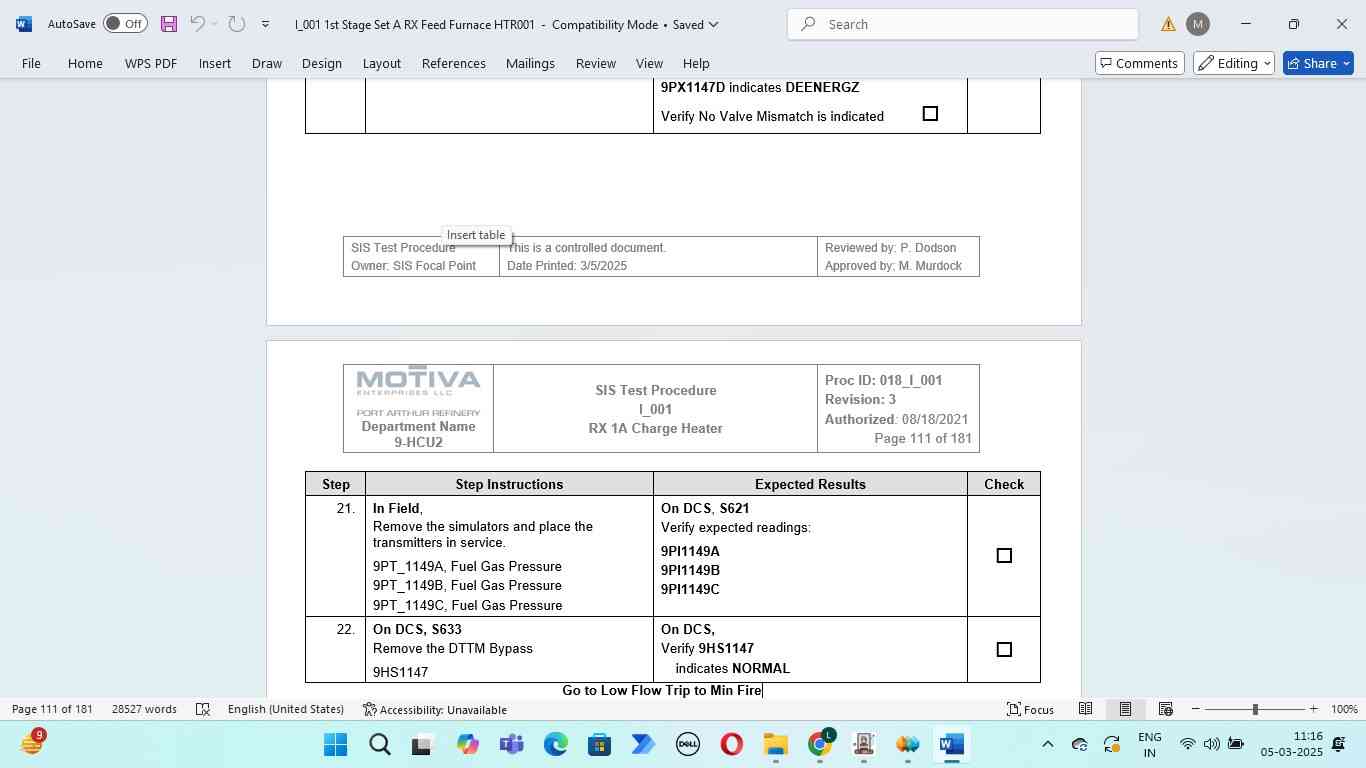Open the user account avatar M

tap(1198, 24)
